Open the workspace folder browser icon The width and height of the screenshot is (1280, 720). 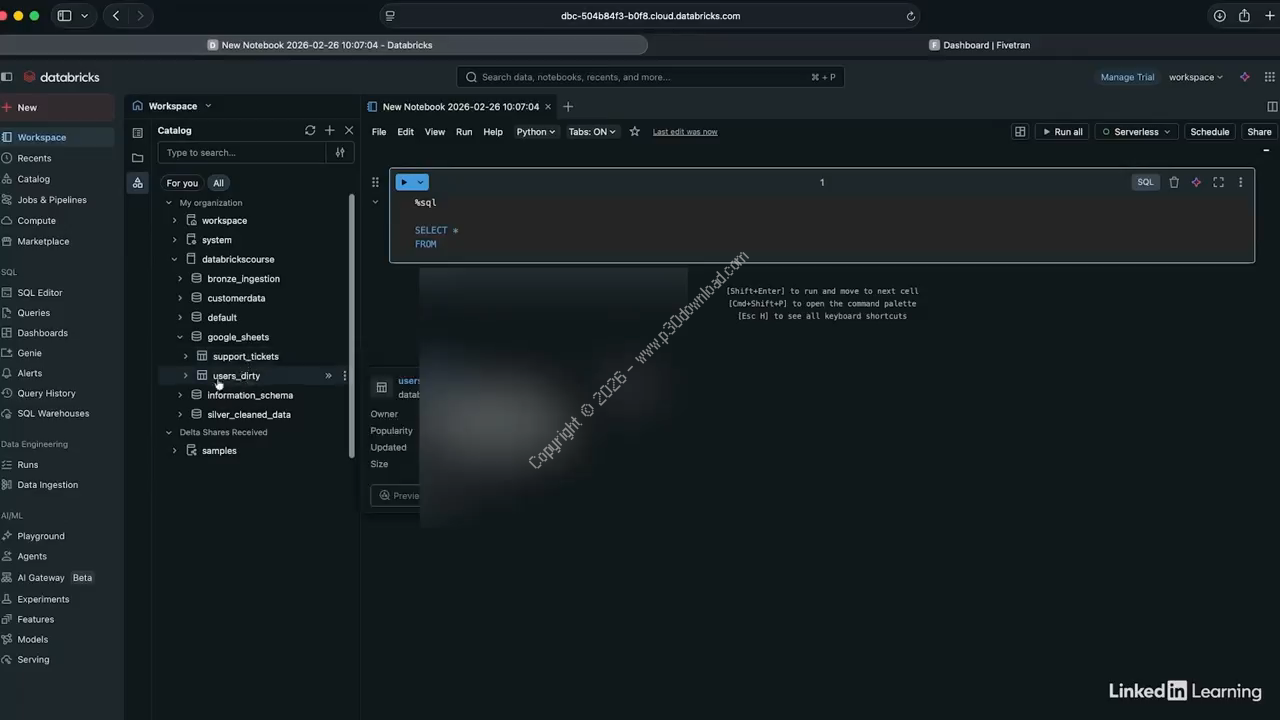pyautogui.click(x=138, y=158)
